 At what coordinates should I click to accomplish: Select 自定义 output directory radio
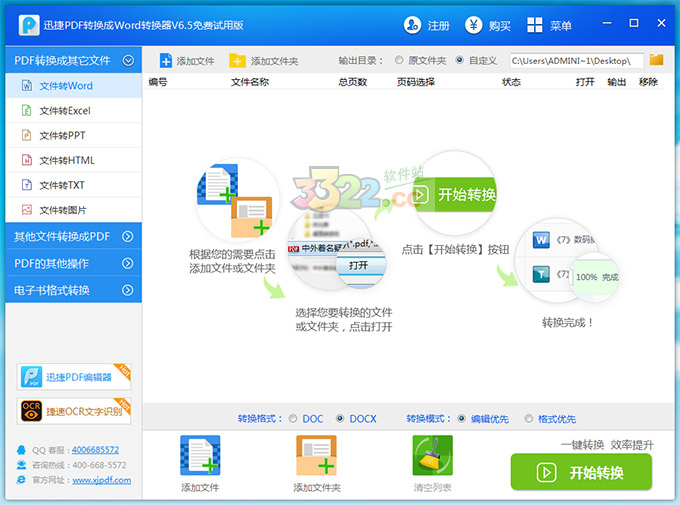459,60
